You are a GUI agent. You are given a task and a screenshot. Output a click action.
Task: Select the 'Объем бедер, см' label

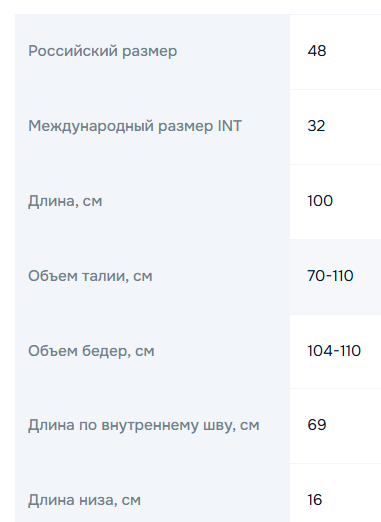click(x=91, y=351)
